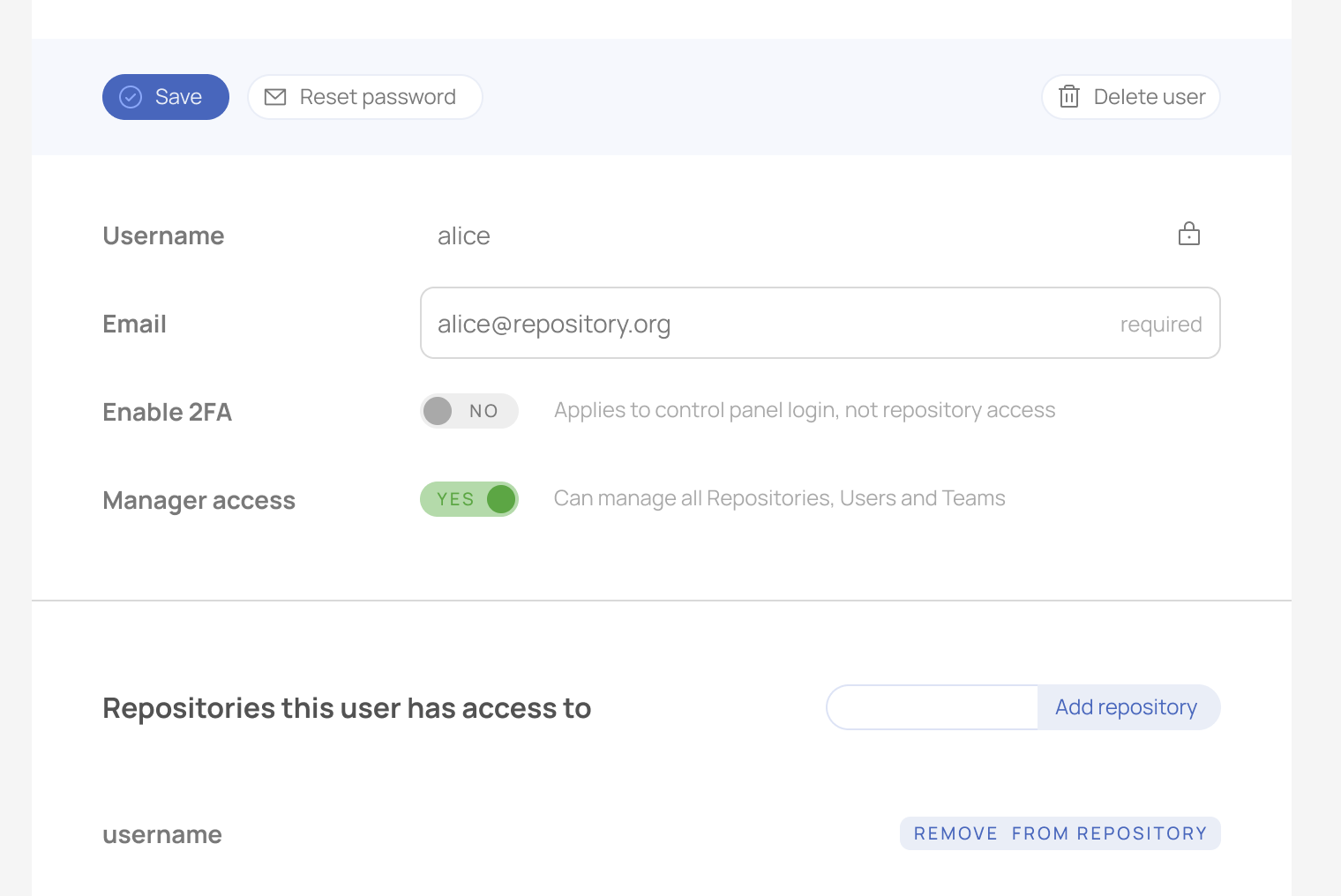1341x896 pixels.
Task: Focus the Email input field
Action: [820, 323]
